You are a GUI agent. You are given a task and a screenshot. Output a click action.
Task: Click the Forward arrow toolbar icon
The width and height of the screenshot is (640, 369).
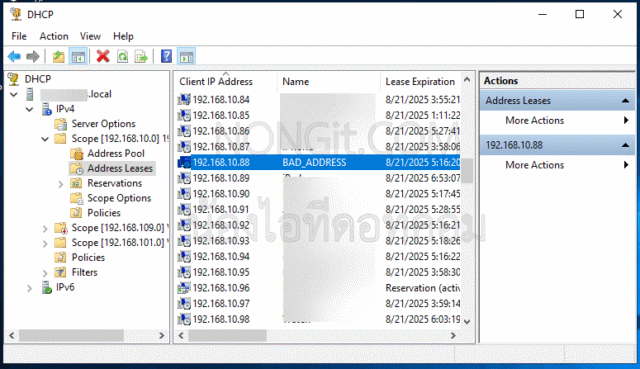[x=33, y=56]
